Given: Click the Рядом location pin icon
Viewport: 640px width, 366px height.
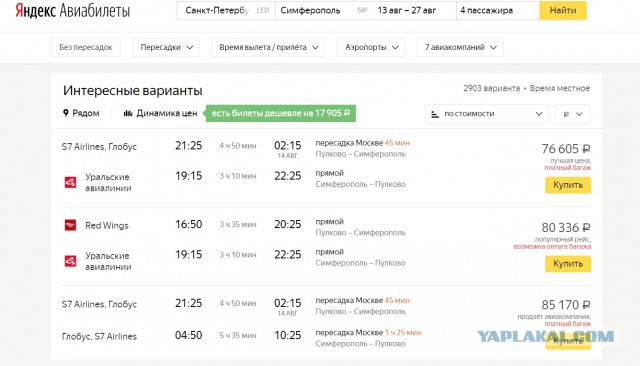Looking at the screenshot, I should [66, 113].
